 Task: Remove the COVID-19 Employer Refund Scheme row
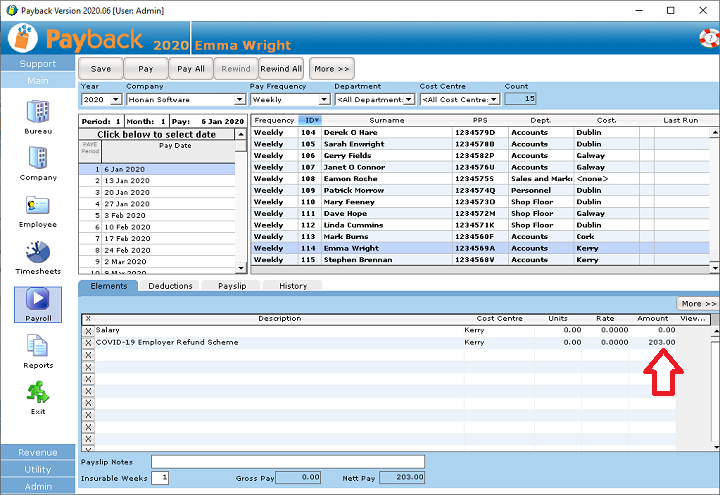pyautogui.click(x=87, y=342)
